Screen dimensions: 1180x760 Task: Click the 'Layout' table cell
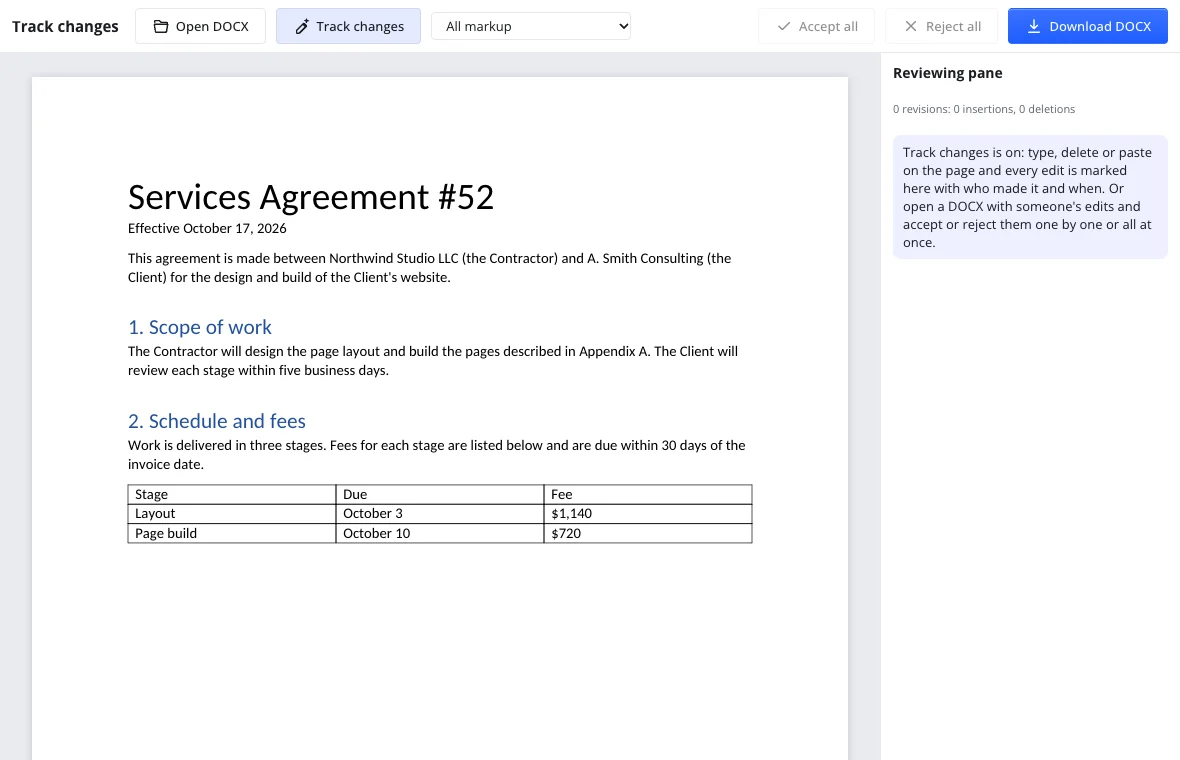click(x=232, y=514)
